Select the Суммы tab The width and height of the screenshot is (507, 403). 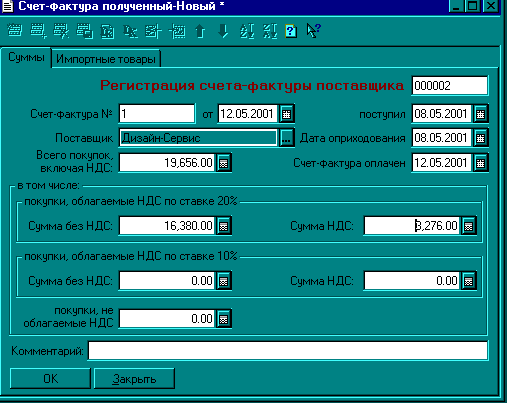26,57
